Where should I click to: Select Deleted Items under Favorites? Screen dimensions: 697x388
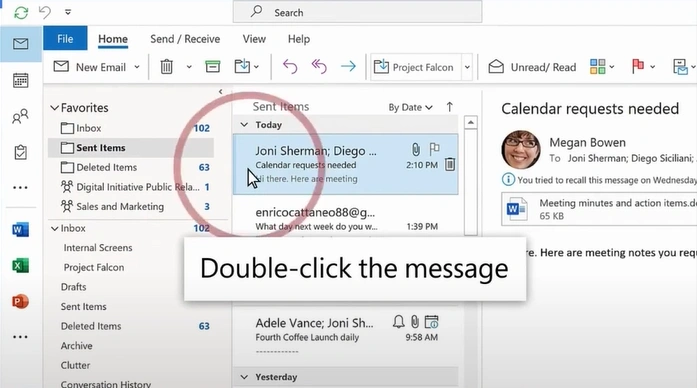(x=131, y=167)
